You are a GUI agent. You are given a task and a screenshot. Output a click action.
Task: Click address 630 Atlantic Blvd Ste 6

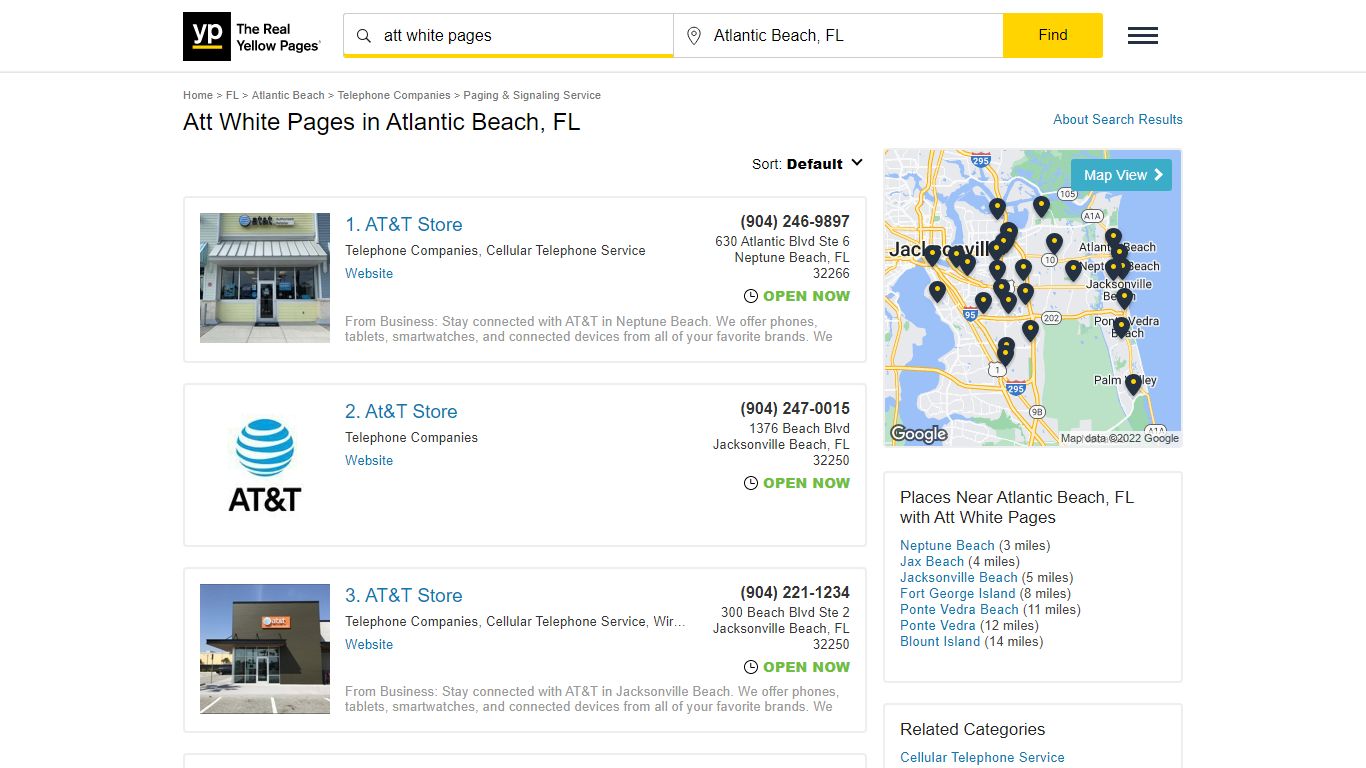pyautogui.click(x=782, y=242)
